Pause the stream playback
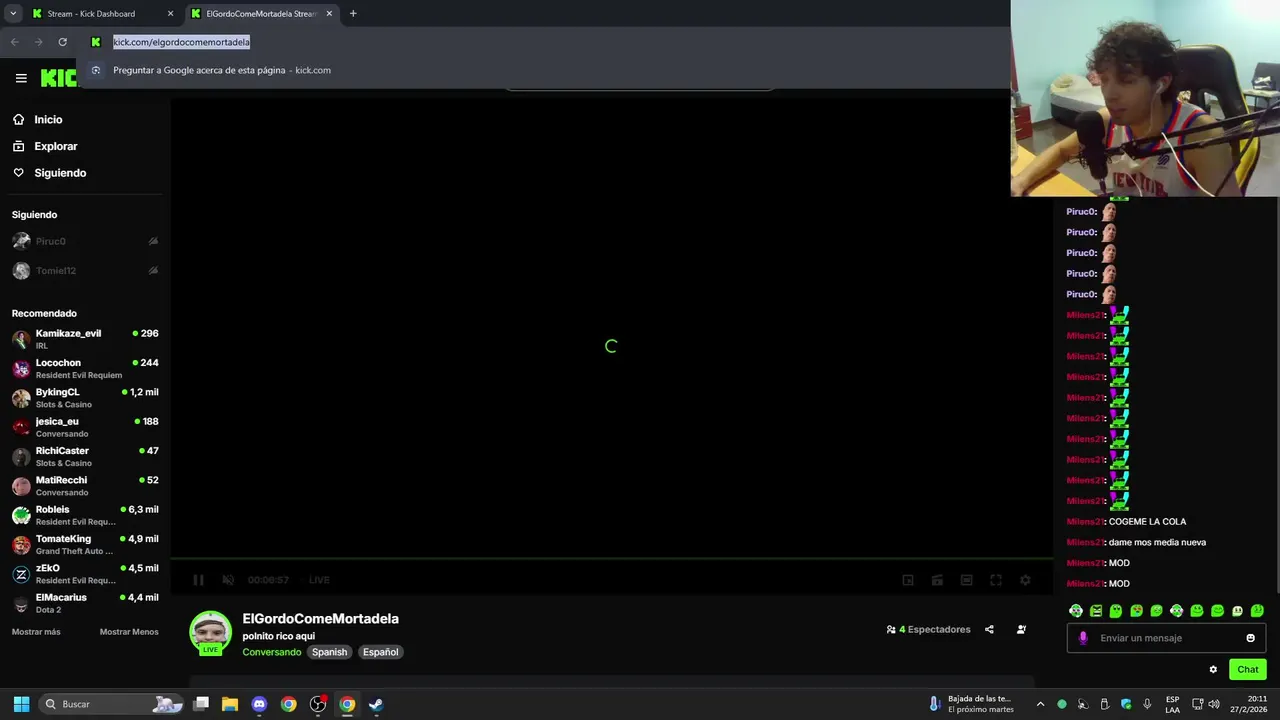The width and height of the screenshot is (1280, 720). 198,580
